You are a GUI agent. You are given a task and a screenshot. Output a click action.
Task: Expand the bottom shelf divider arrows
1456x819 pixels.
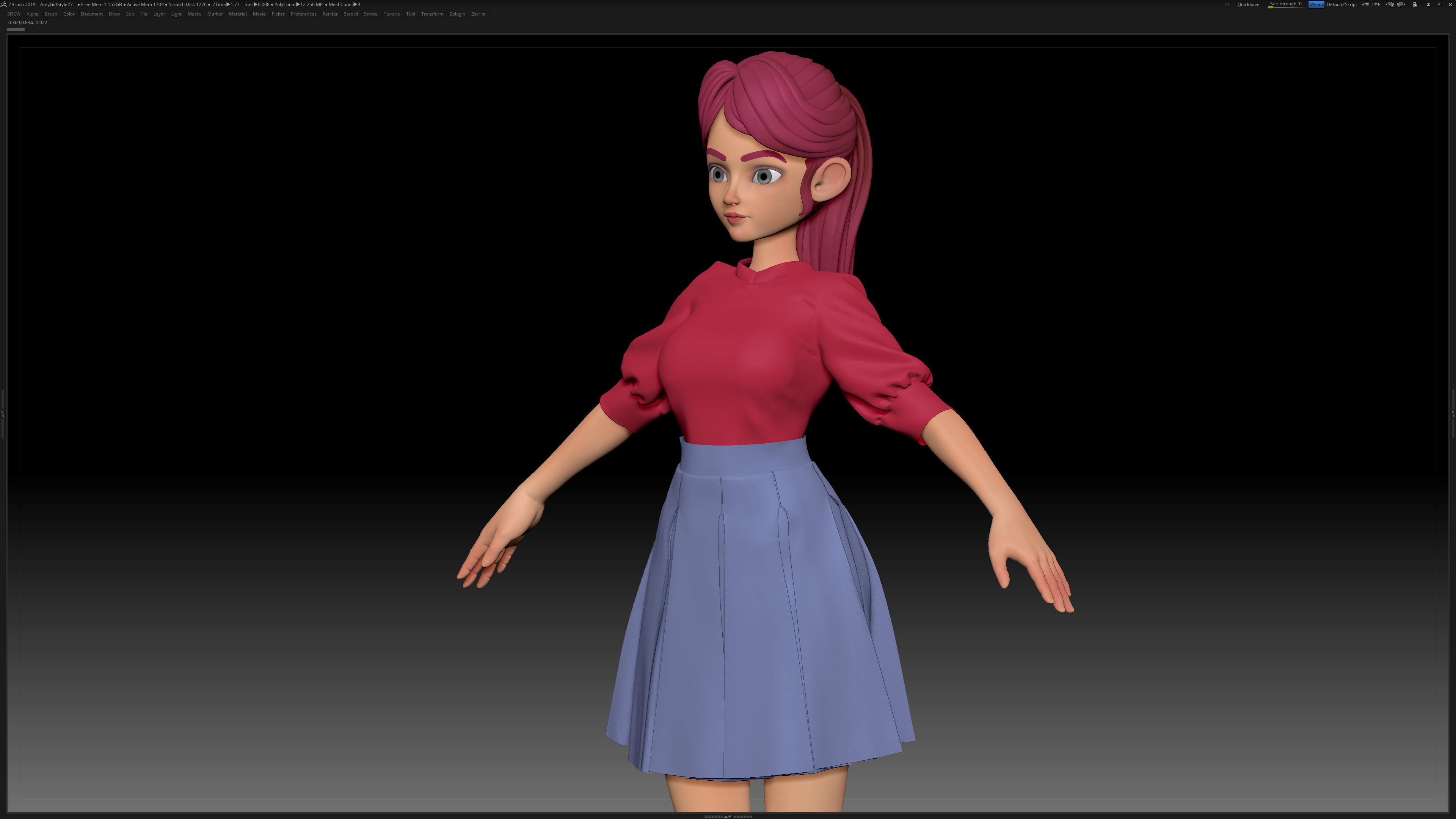pos(728,816)
